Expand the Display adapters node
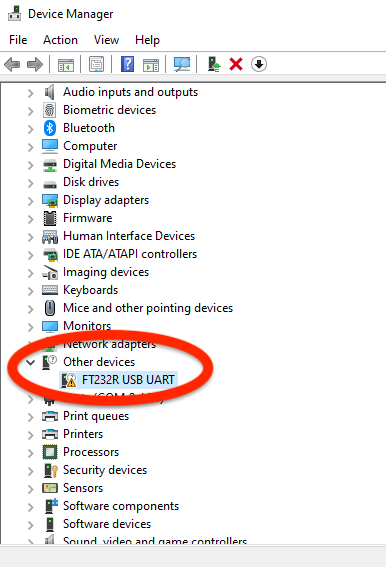 point(31,201)
